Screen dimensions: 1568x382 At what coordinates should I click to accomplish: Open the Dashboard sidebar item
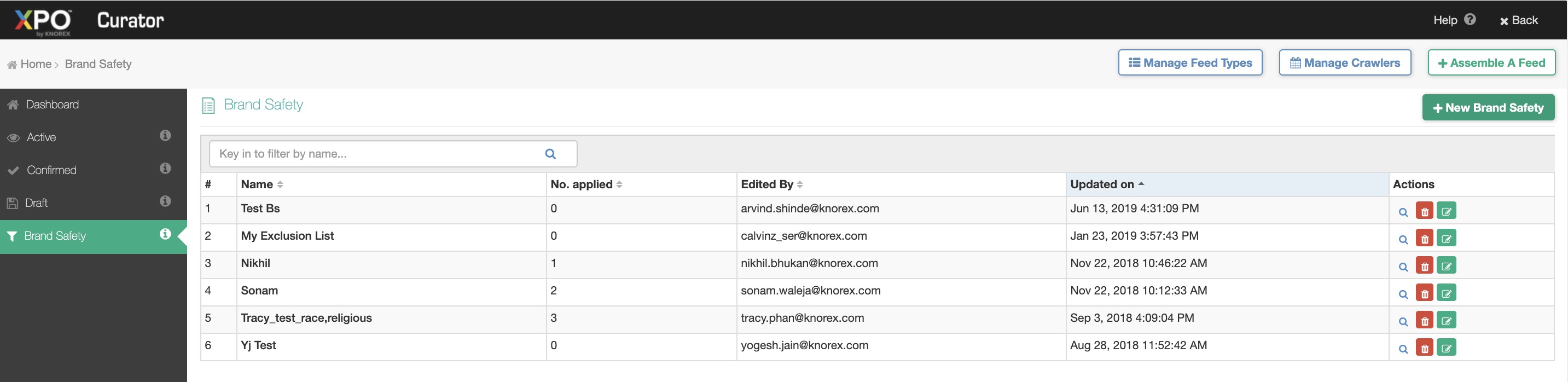tap(53, 105)
